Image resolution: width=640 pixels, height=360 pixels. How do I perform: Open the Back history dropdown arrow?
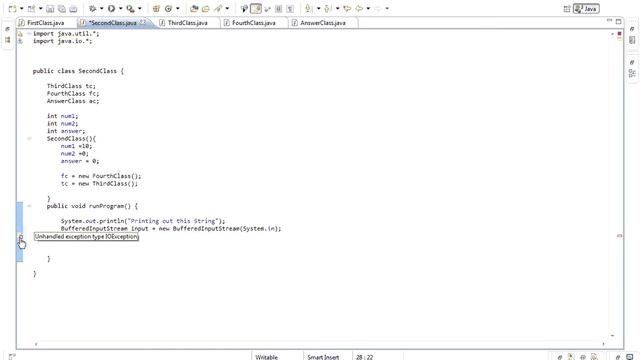[x=368, y=9]
